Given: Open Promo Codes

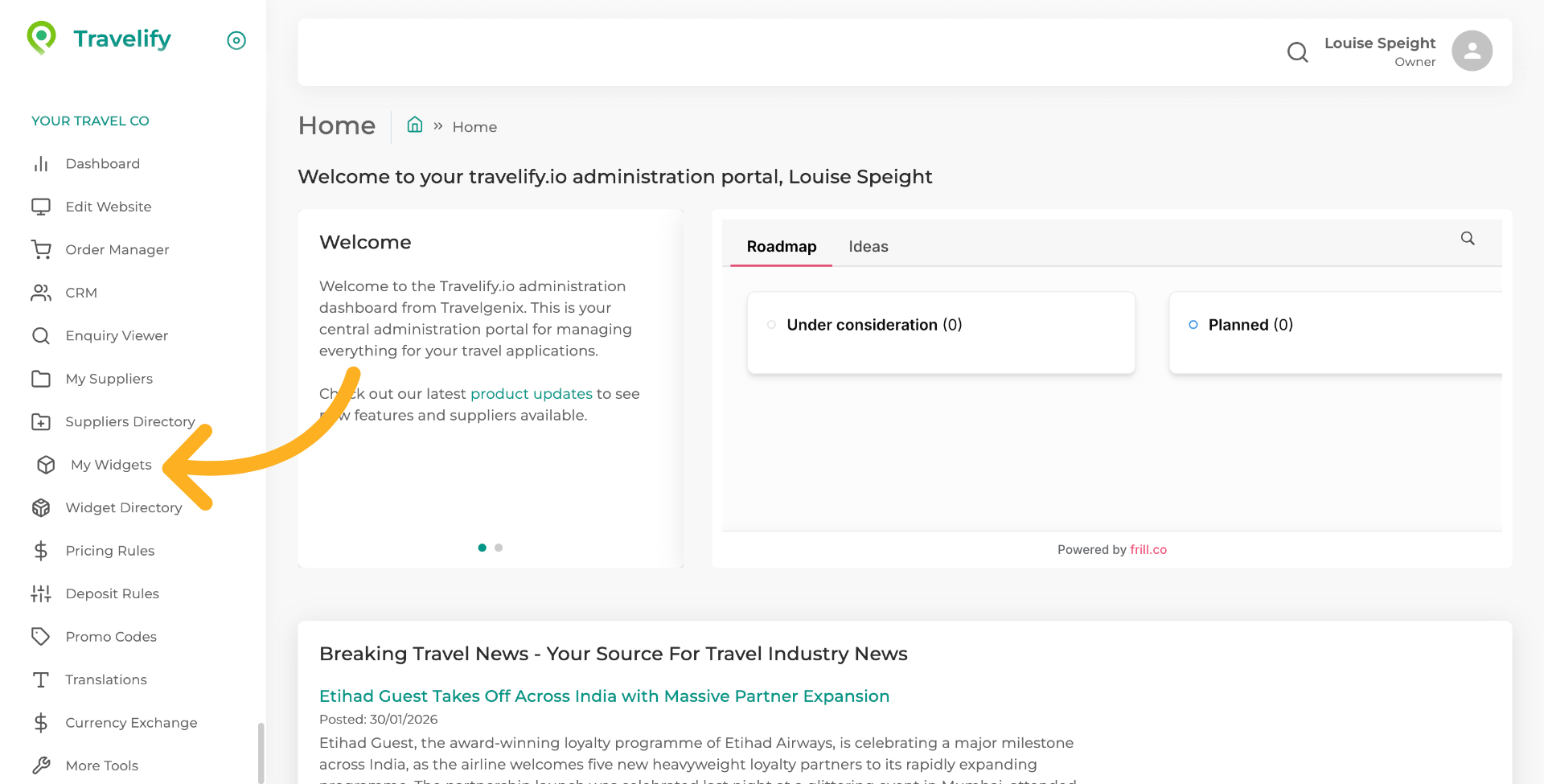Looking at the screenshot, I should coord(111,637).
